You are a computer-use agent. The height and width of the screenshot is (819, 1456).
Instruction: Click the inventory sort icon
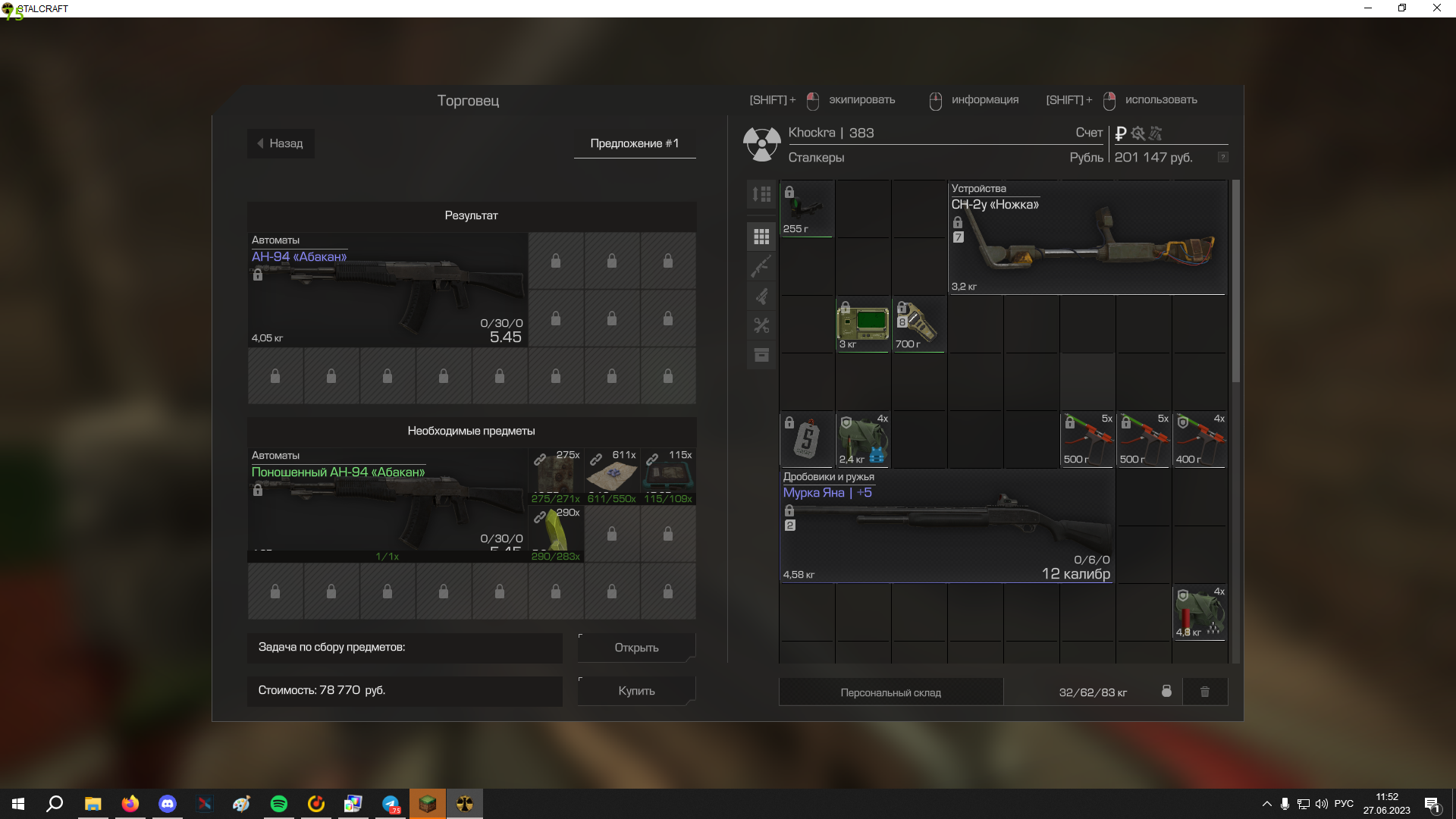click(761, 194)
